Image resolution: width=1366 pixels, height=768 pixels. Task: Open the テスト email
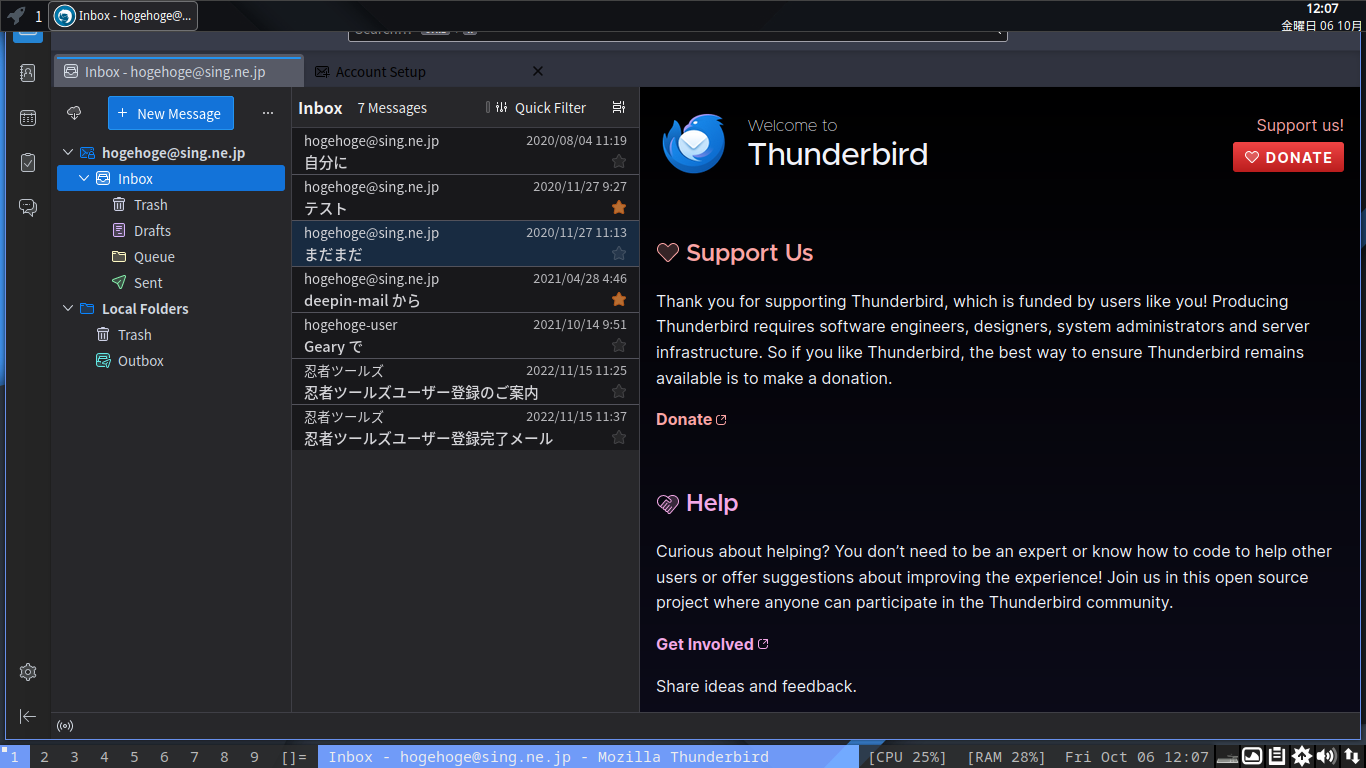click(x=465, y=197)
